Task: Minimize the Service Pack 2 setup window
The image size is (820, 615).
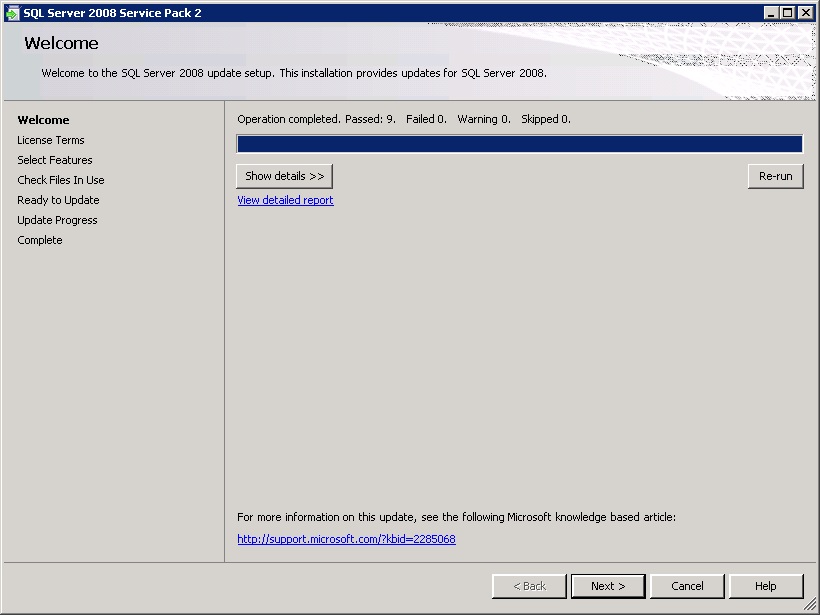Action: pos(771,13)
